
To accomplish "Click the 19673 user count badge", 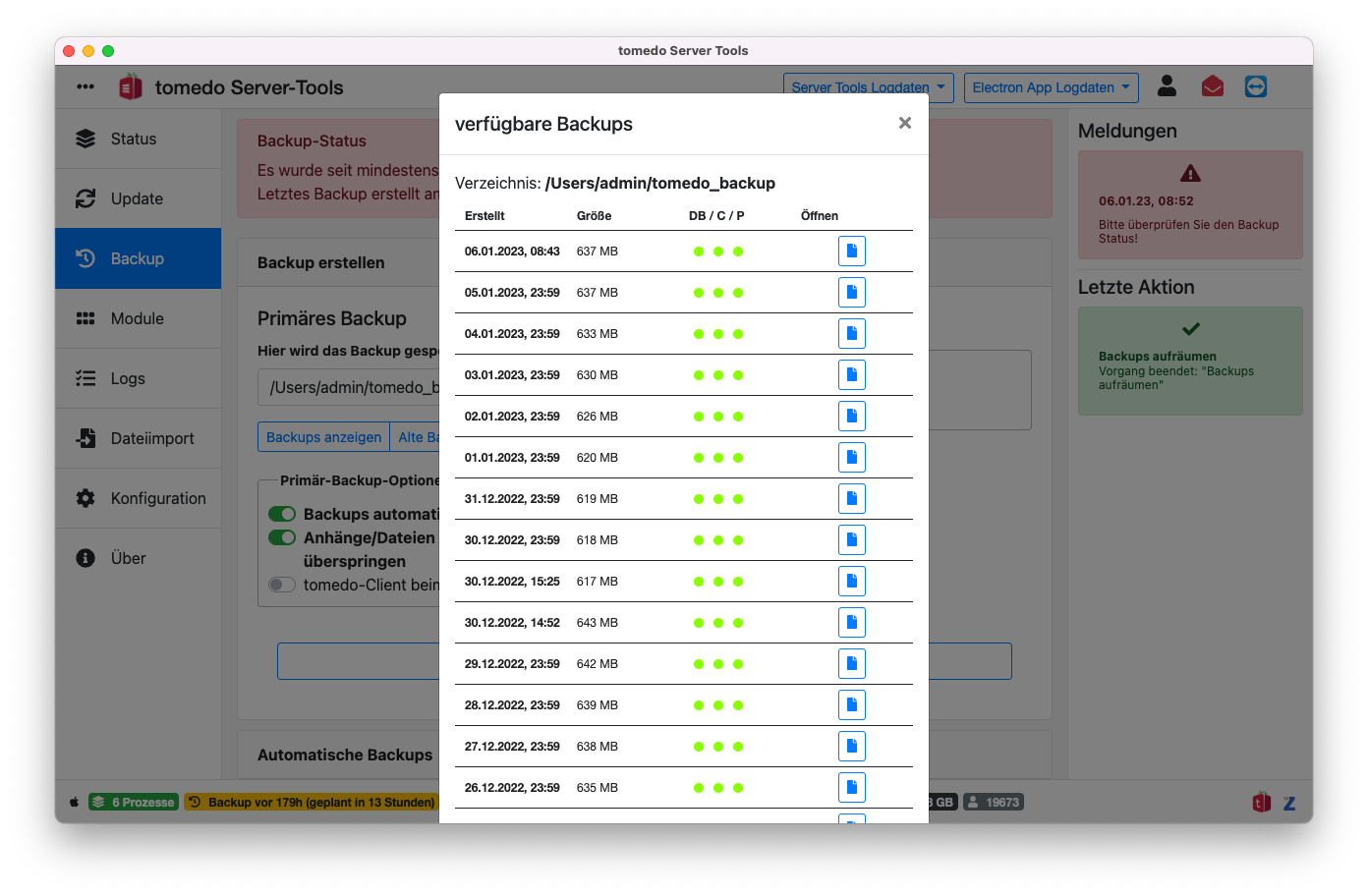I will (x=994, y=802).
